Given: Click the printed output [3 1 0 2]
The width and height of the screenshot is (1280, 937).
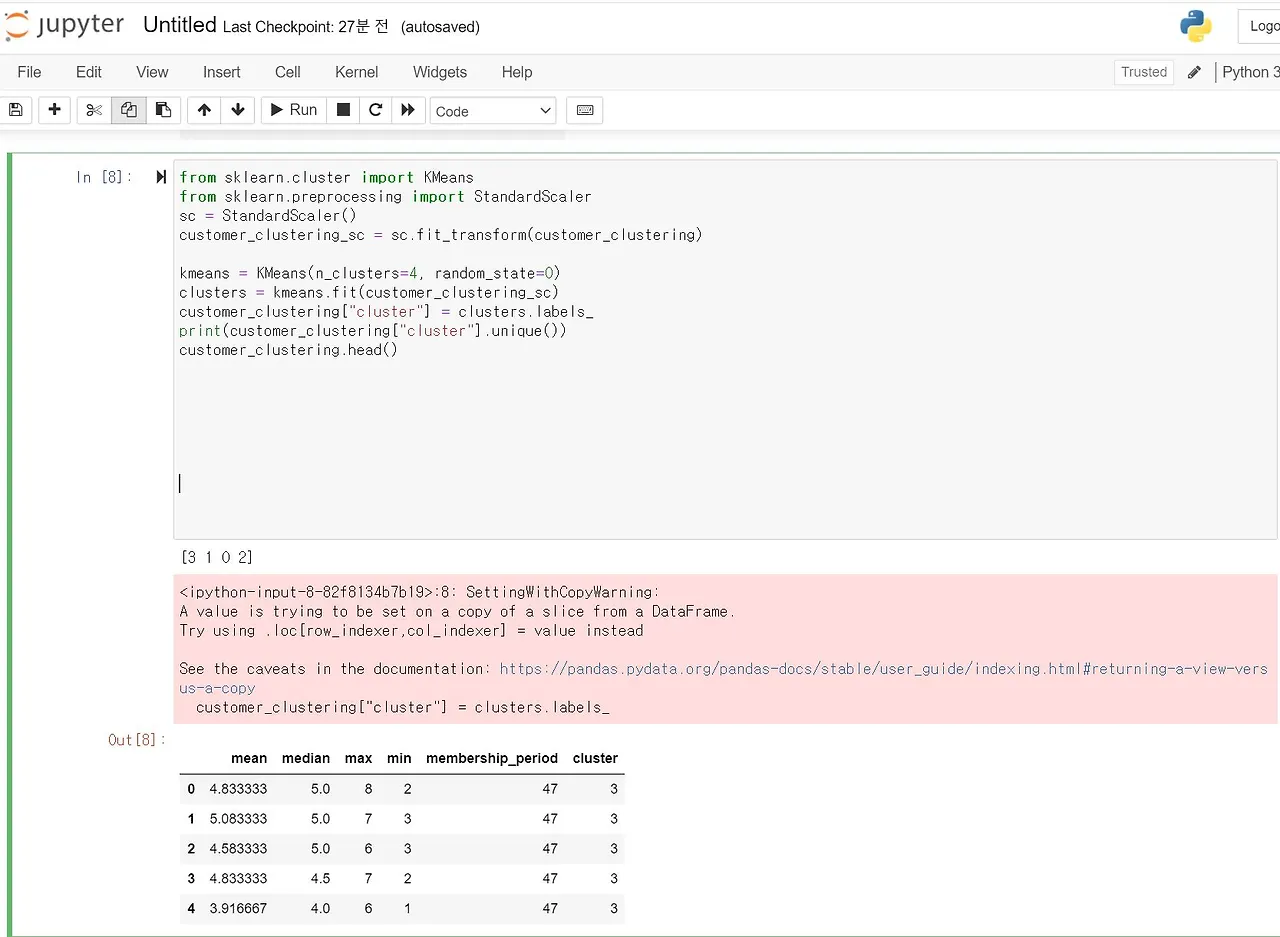Looking at the screenshot, I should point(216,557).
